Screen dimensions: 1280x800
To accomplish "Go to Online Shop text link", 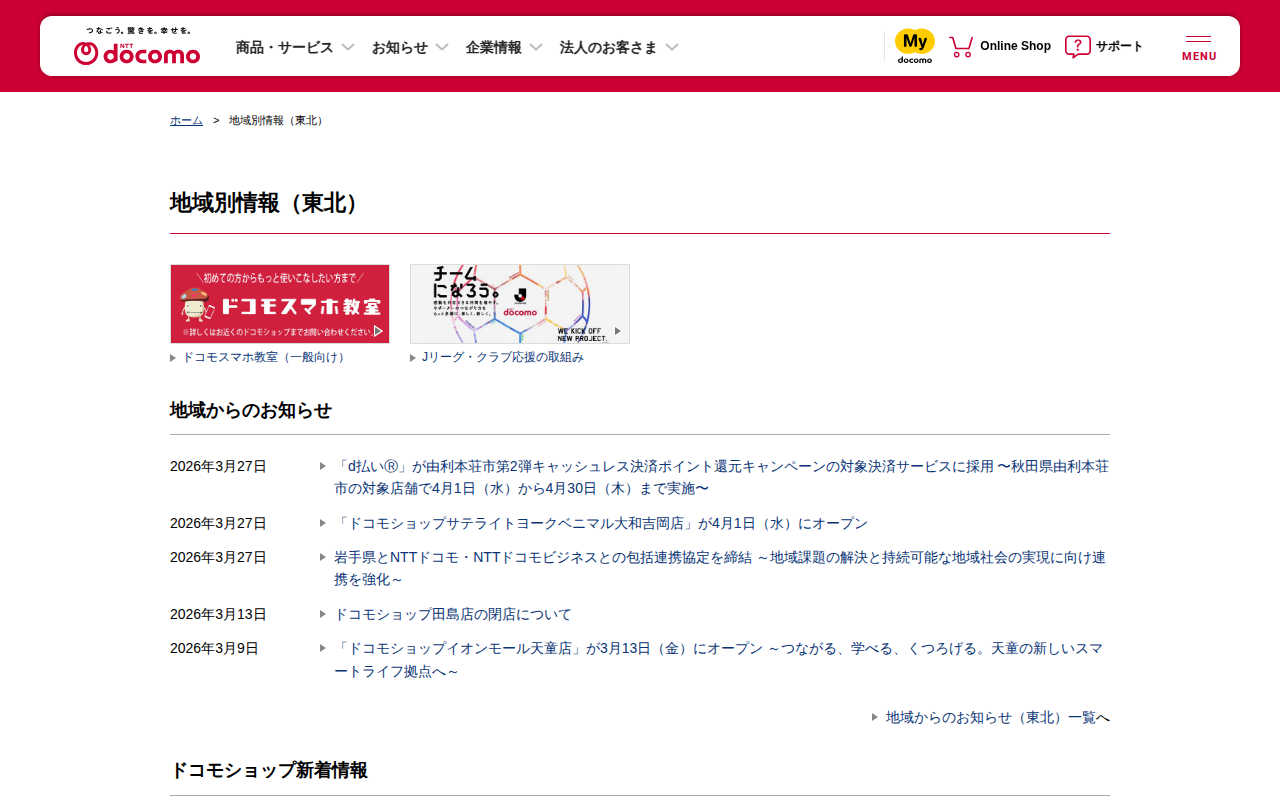I will point(1015,46).
